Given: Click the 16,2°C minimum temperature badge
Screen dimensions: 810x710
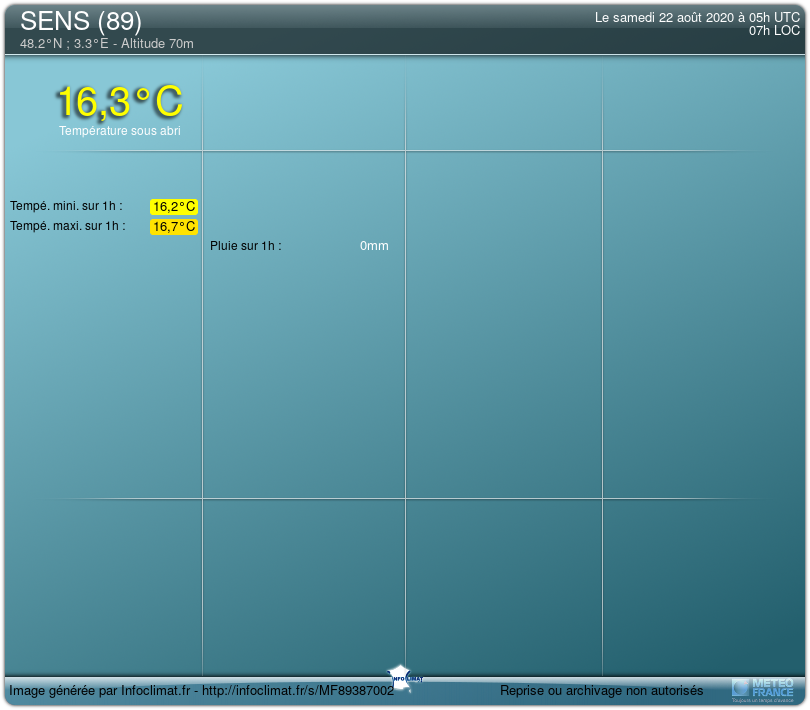Looking at the screenshot, I should (174, 207).
